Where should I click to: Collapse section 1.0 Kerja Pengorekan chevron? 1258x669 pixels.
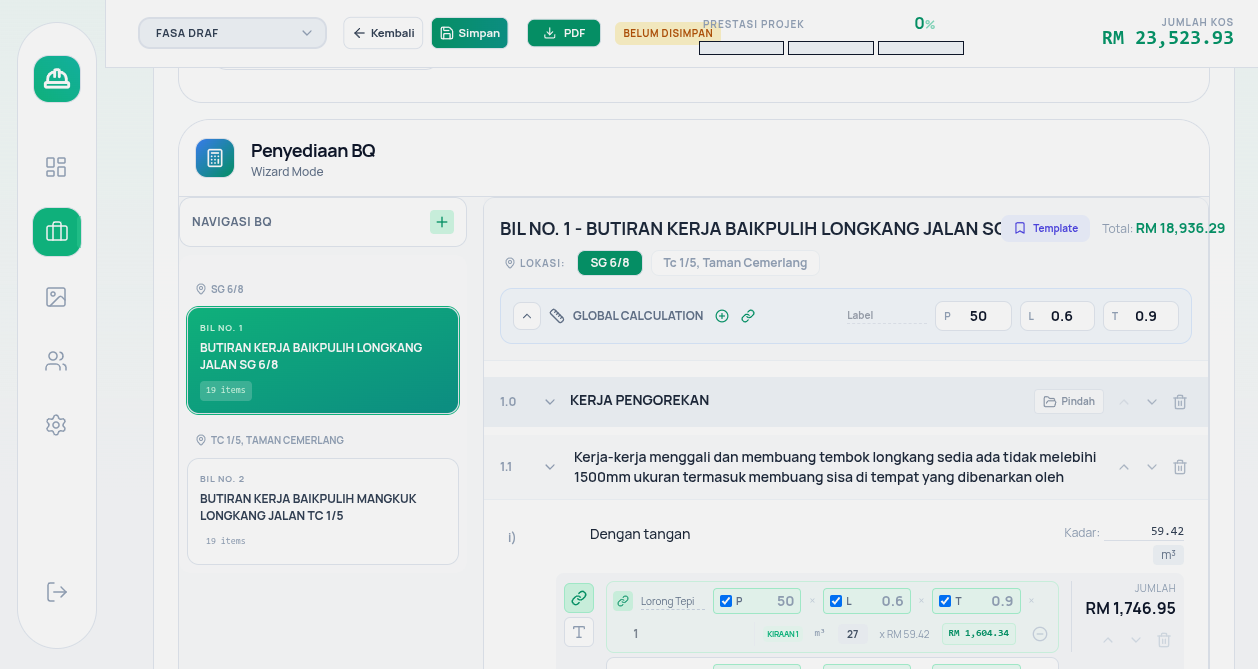coord(549,402)
